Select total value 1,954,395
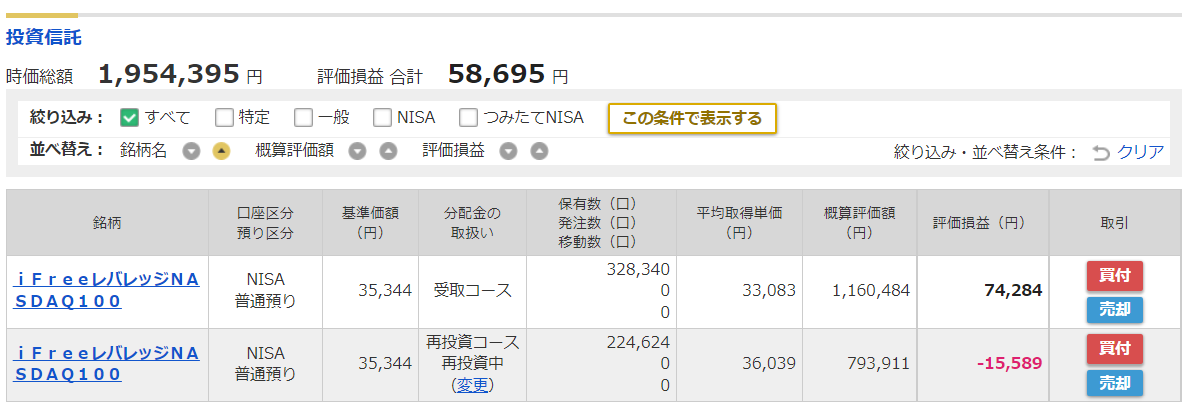The width and height of the screenshot is (1188, 411). pyautogui.click(x=170, y=74)
